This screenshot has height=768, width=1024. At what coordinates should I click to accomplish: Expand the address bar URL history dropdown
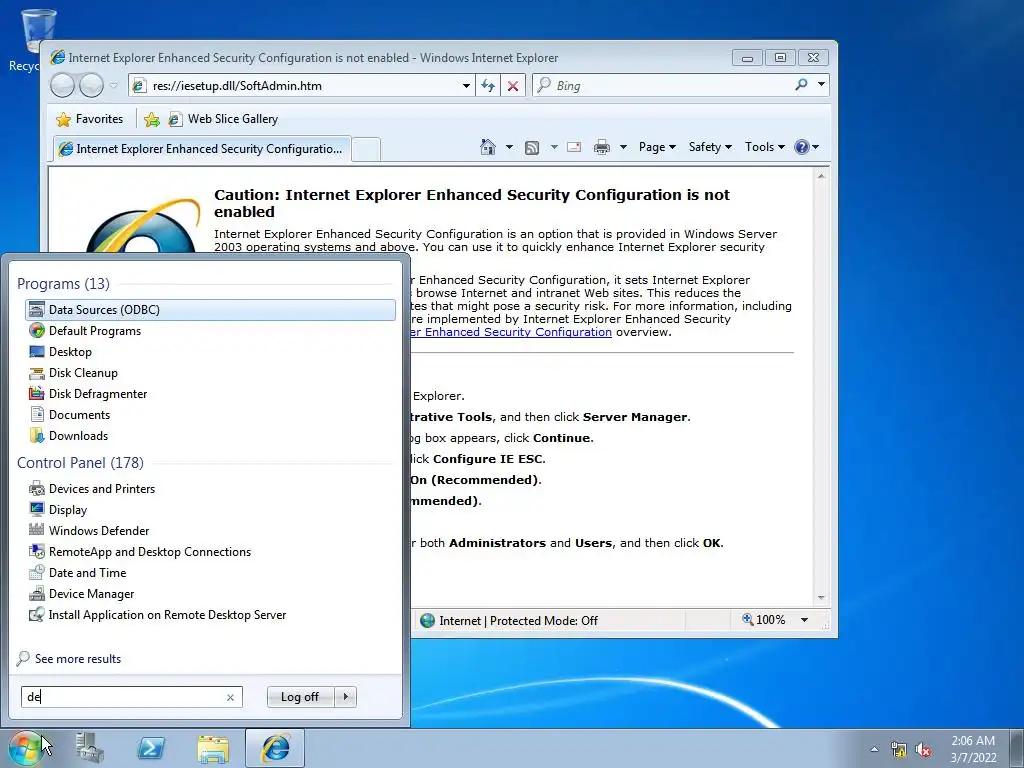(466, 86)
